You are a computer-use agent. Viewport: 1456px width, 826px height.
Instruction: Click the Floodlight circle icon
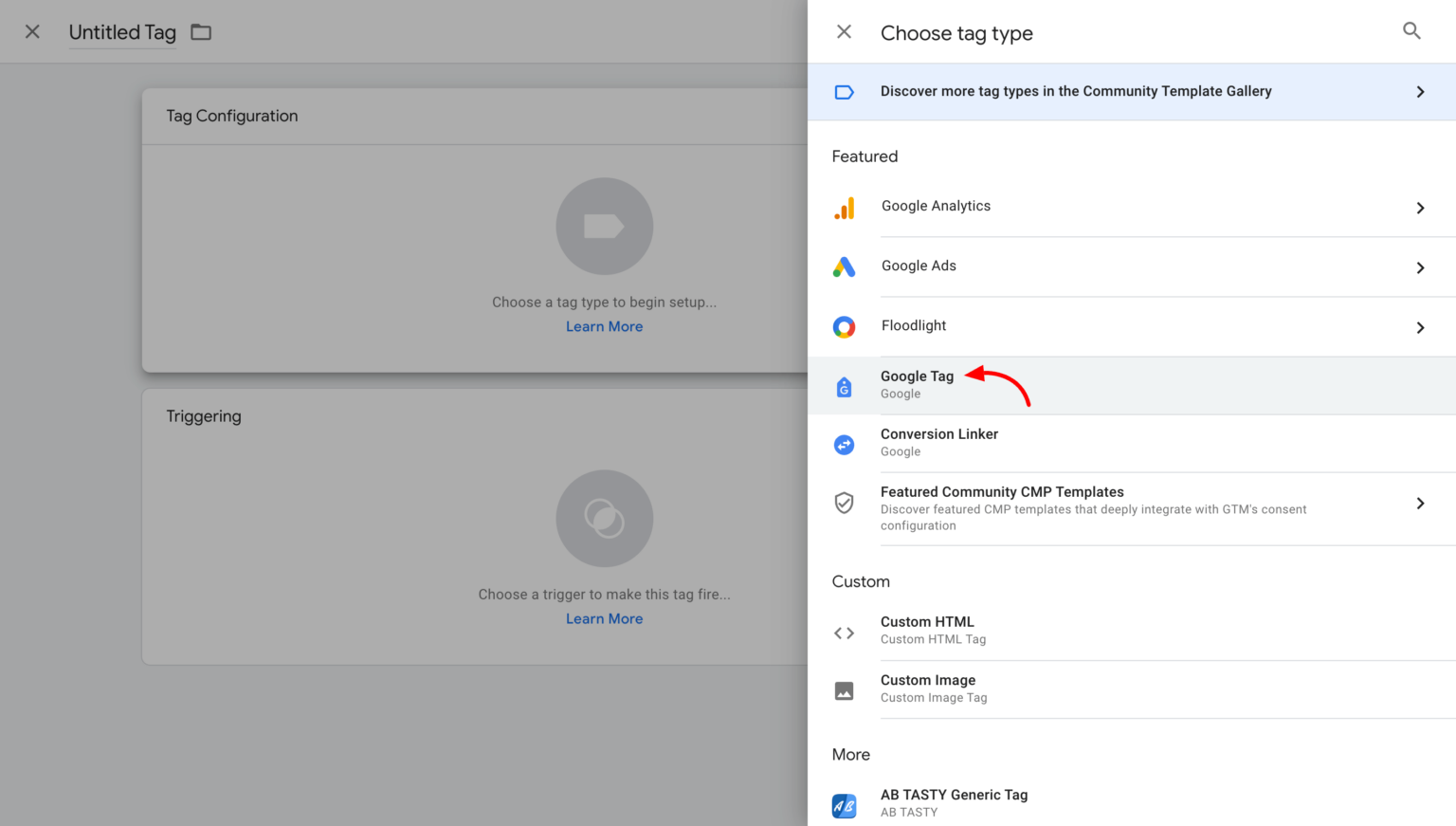pyautogui.click(x=844, y=326)
